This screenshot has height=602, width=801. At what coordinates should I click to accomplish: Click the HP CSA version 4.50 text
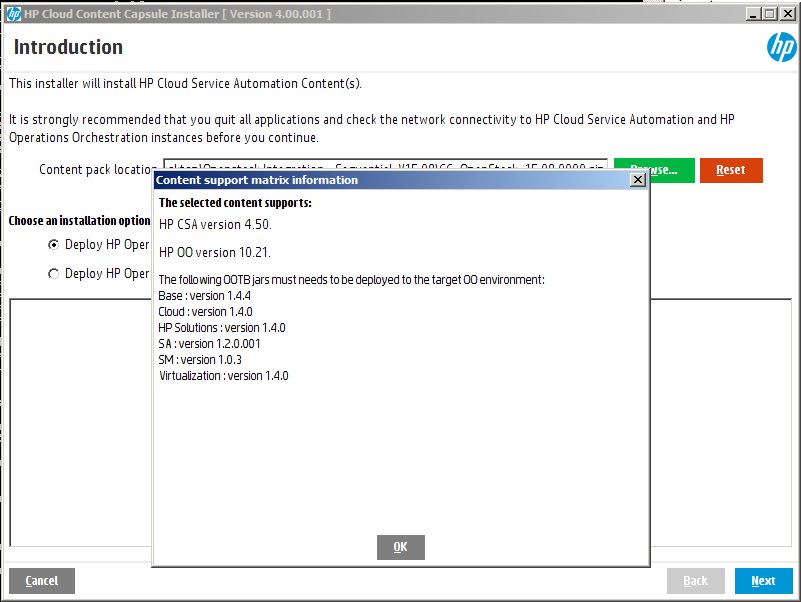(215, 225)
